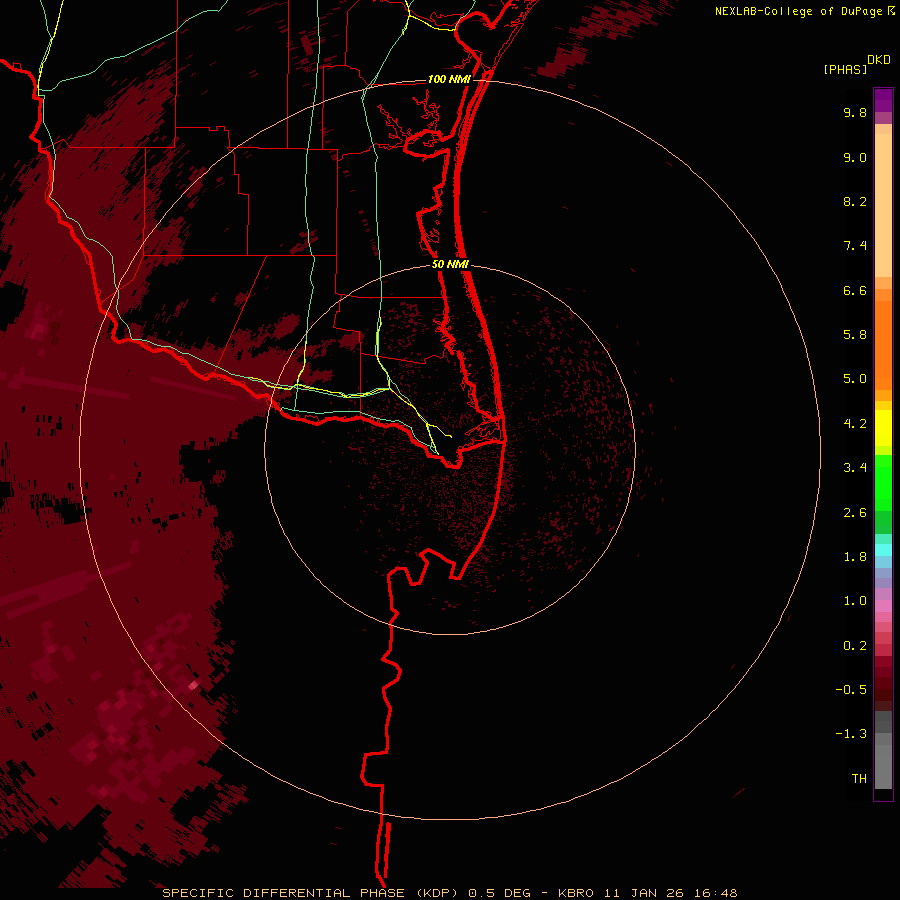Image resolution: width=900 pixels, height=900 pixels.
Task: Select the 50 NMI range ring label
Action: [450, 264]
